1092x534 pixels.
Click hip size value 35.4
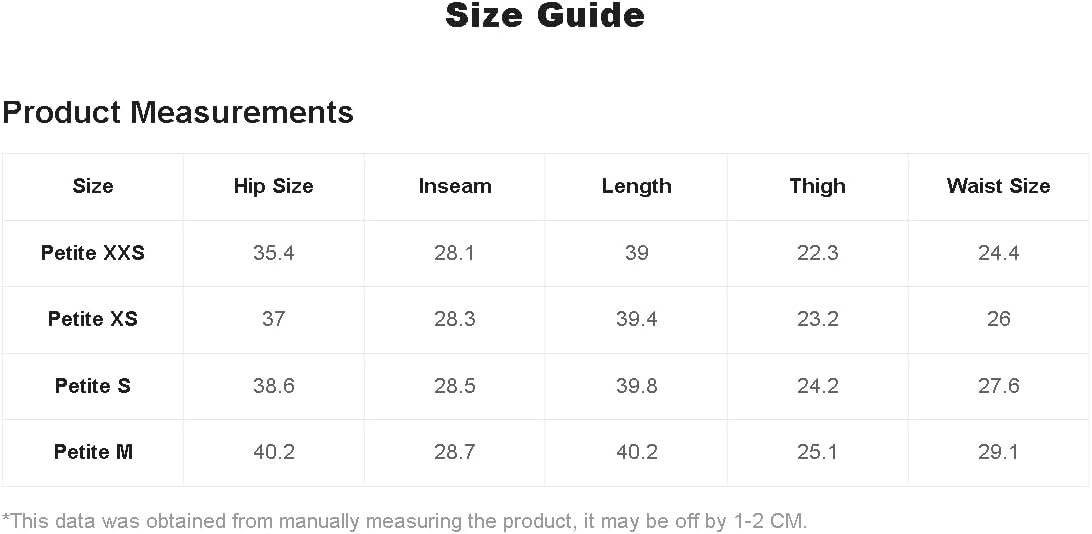(x=273, y=253)
